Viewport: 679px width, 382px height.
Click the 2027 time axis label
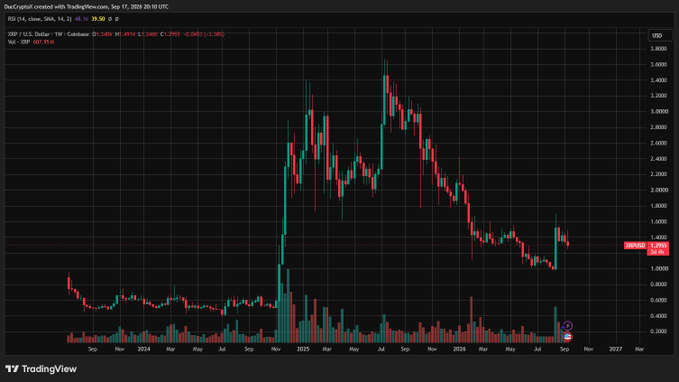click(616, 349)
